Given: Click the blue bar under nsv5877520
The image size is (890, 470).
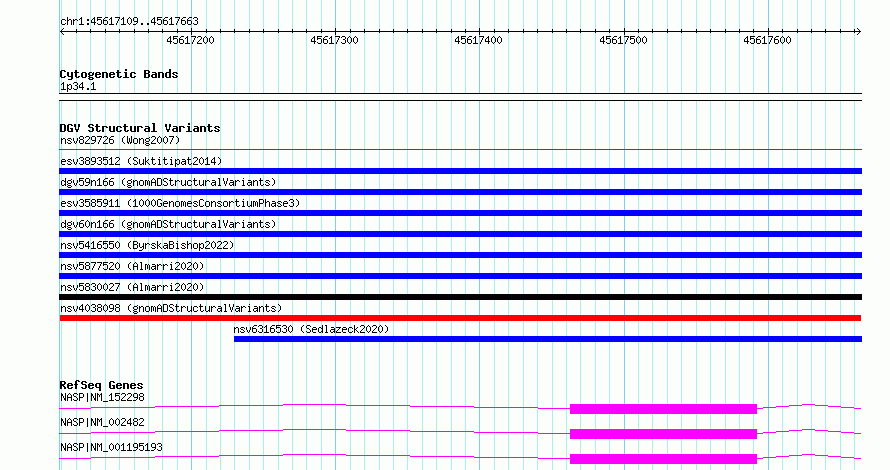Looking at the screenshot, I should coord(460,276).
